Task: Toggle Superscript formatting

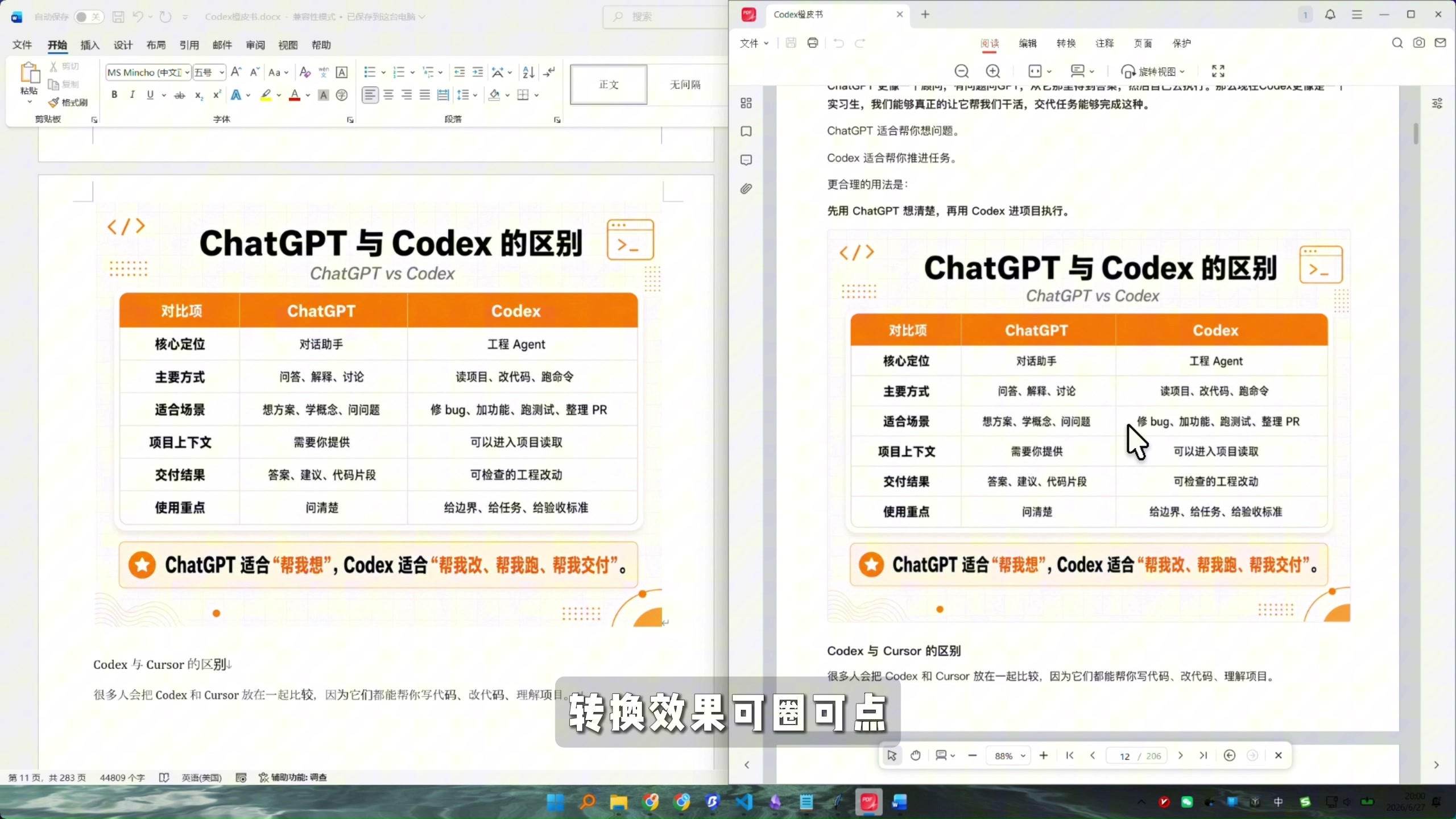Action: click(x=217, y=95)
